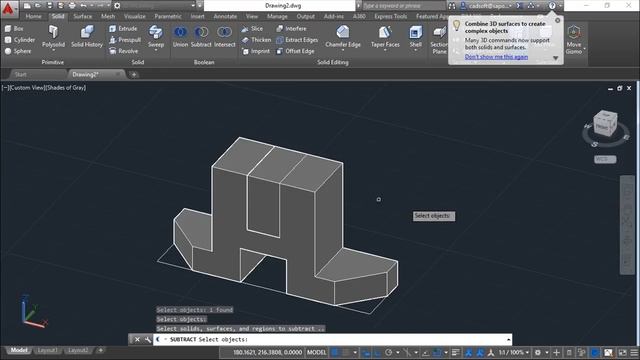Click the Move Gizmo icon
Viewport: 640px width, 360px height.
tap(573, 39)
